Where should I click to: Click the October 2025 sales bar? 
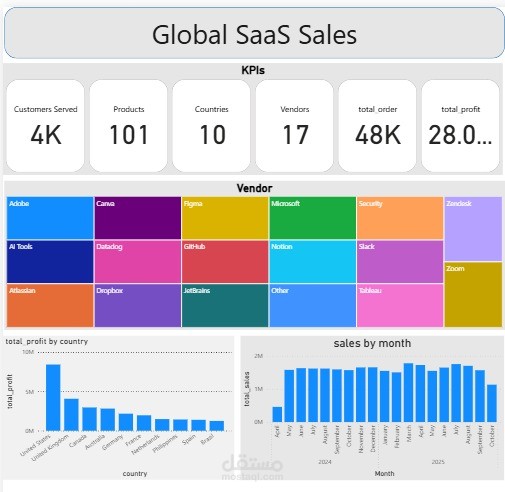pyautogui.click(x=492, y=403)
